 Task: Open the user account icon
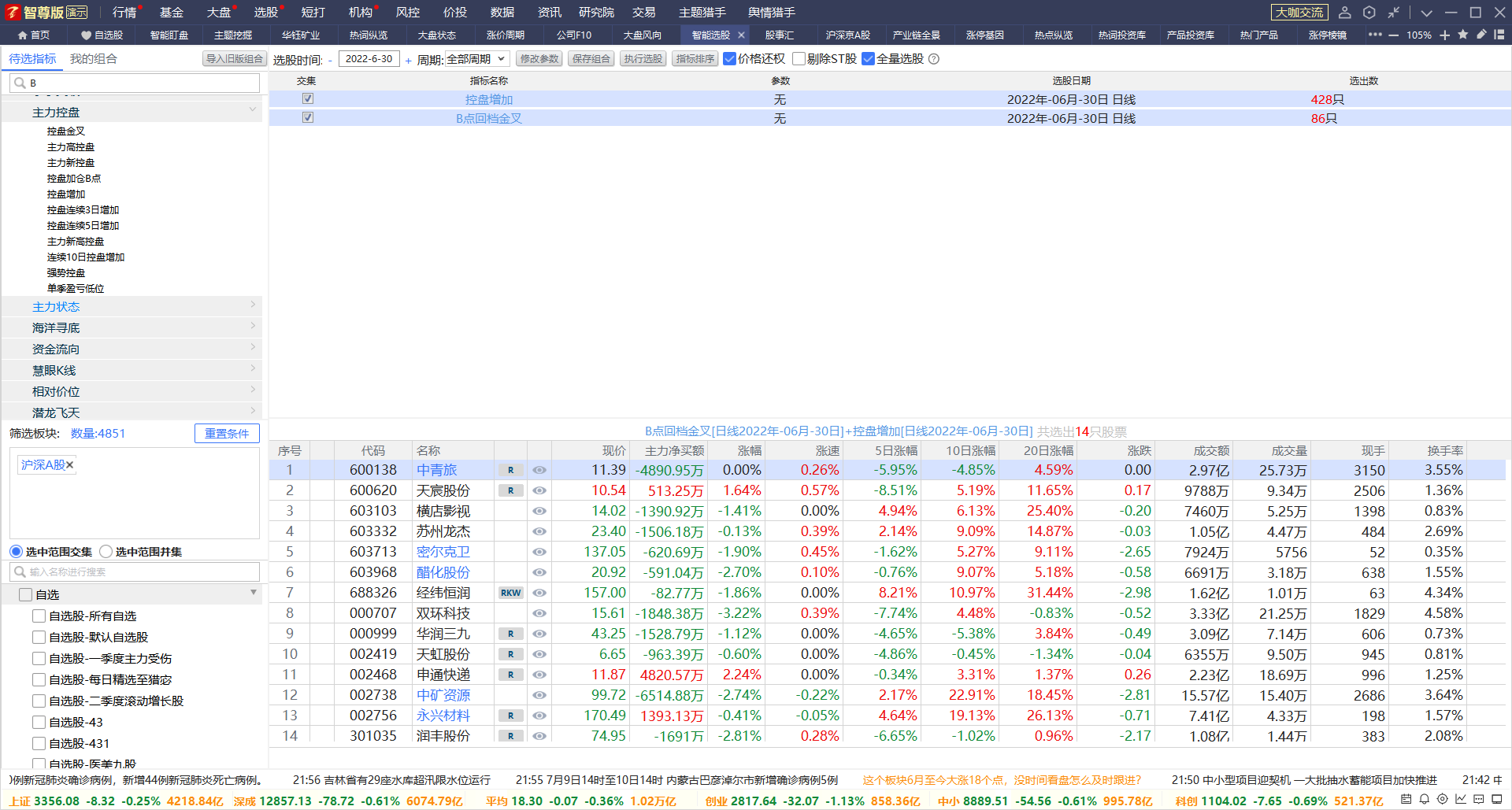click(x=1345, y=13)
